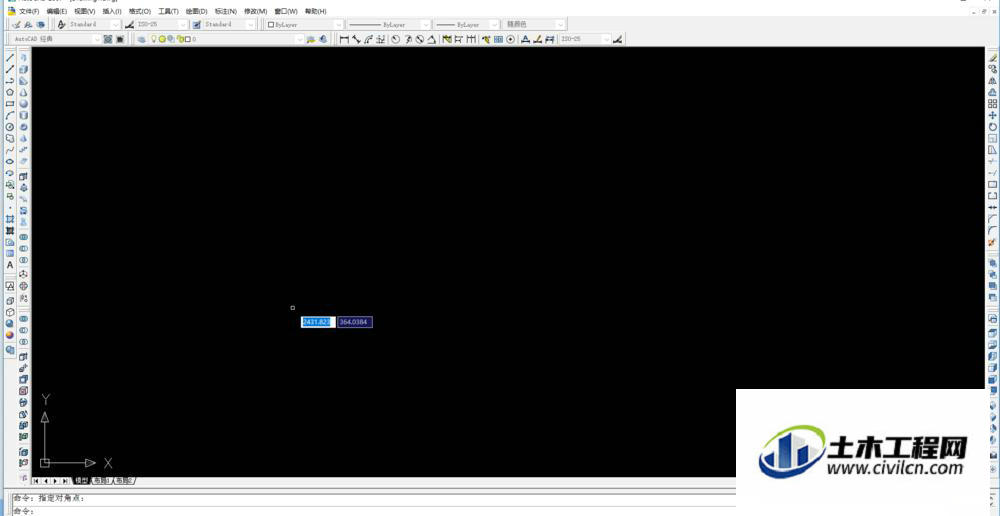Open the 绘图(D) menu
This screenshot has width=1000, height=516.
click(196, 11)
